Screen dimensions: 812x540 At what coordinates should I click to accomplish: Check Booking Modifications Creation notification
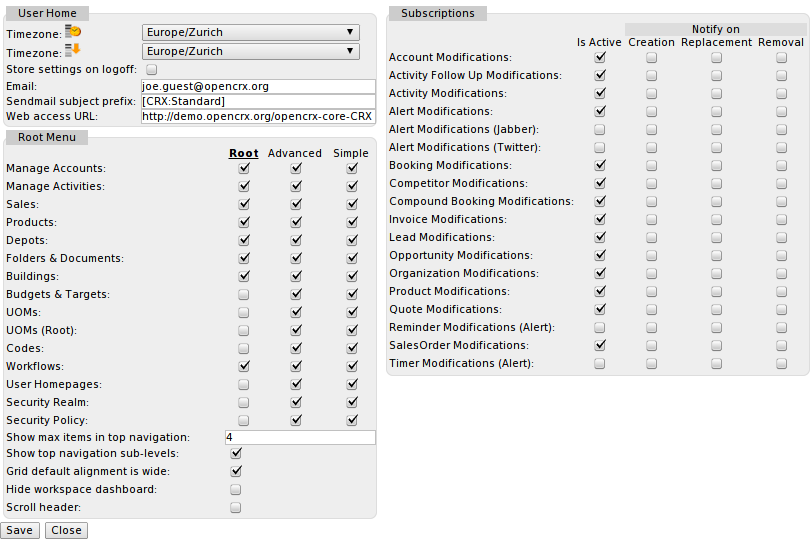pos(651,166)
